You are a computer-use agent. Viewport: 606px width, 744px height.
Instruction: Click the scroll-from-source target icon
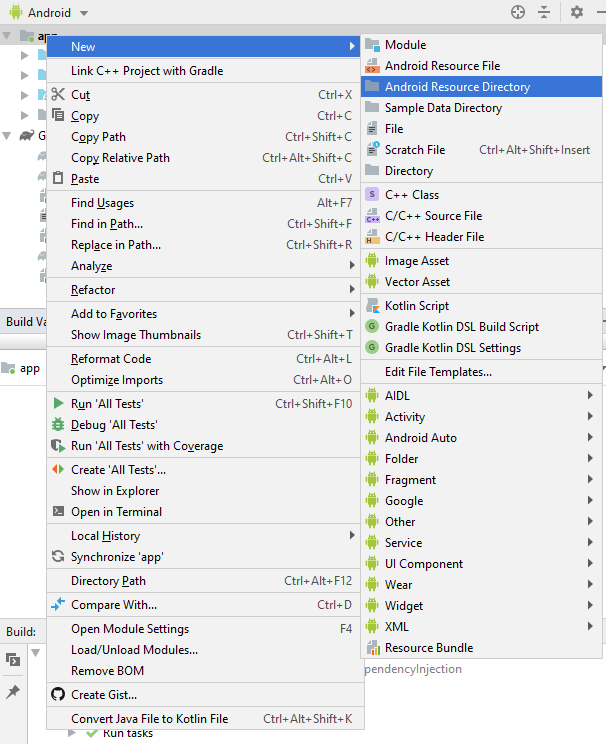tap(517, 12)
